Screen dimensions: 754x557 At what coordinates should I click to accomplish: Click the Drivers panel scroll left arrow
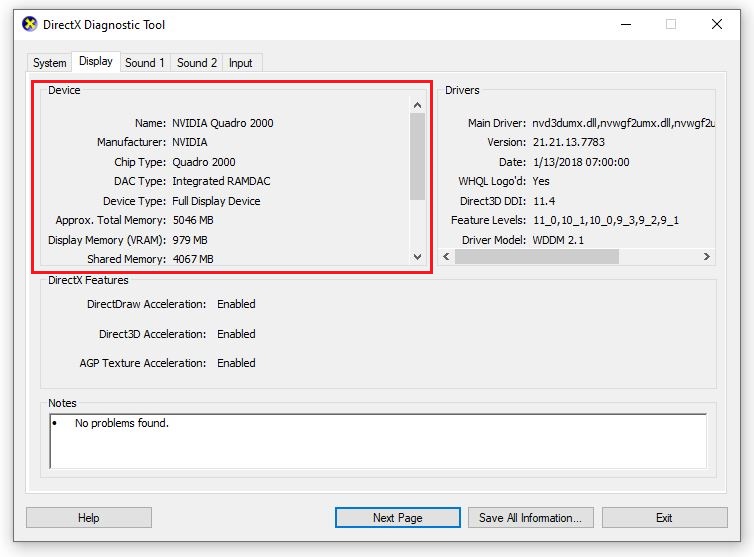point(448,257)
